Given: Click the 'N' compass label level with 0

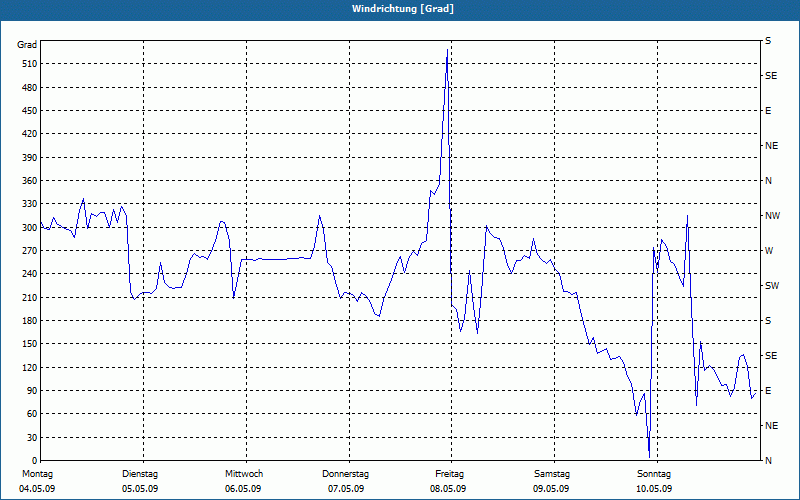Looking at the screenshot, I should pos(768,461).
